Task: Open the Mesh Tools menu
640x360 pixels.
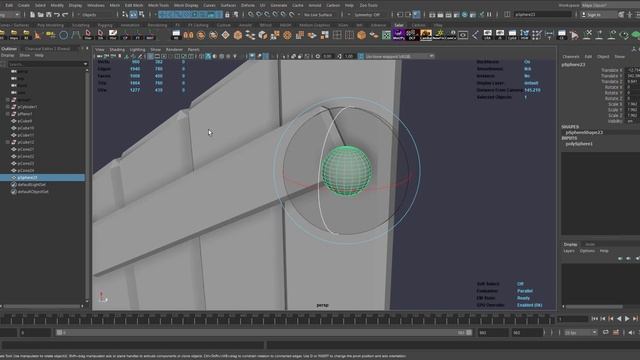Action: click(158, 5)
